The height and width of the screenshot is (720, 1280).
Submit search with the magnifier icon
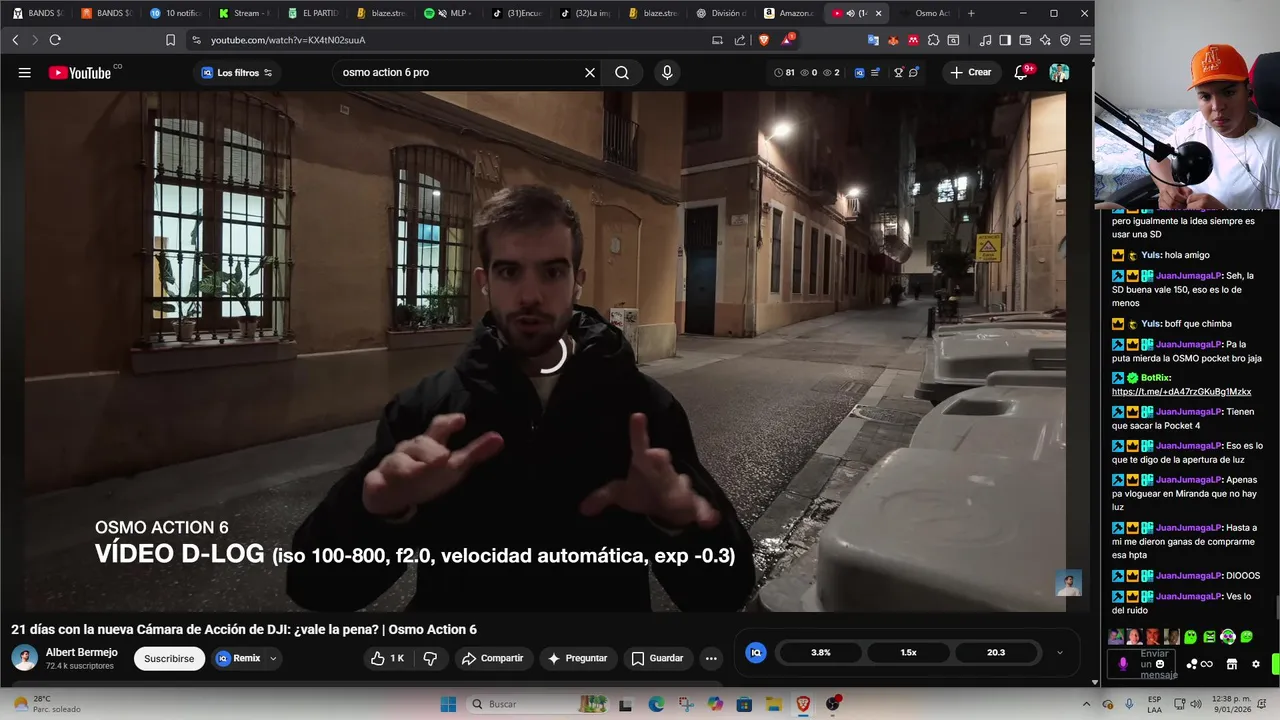coord(622,72)
